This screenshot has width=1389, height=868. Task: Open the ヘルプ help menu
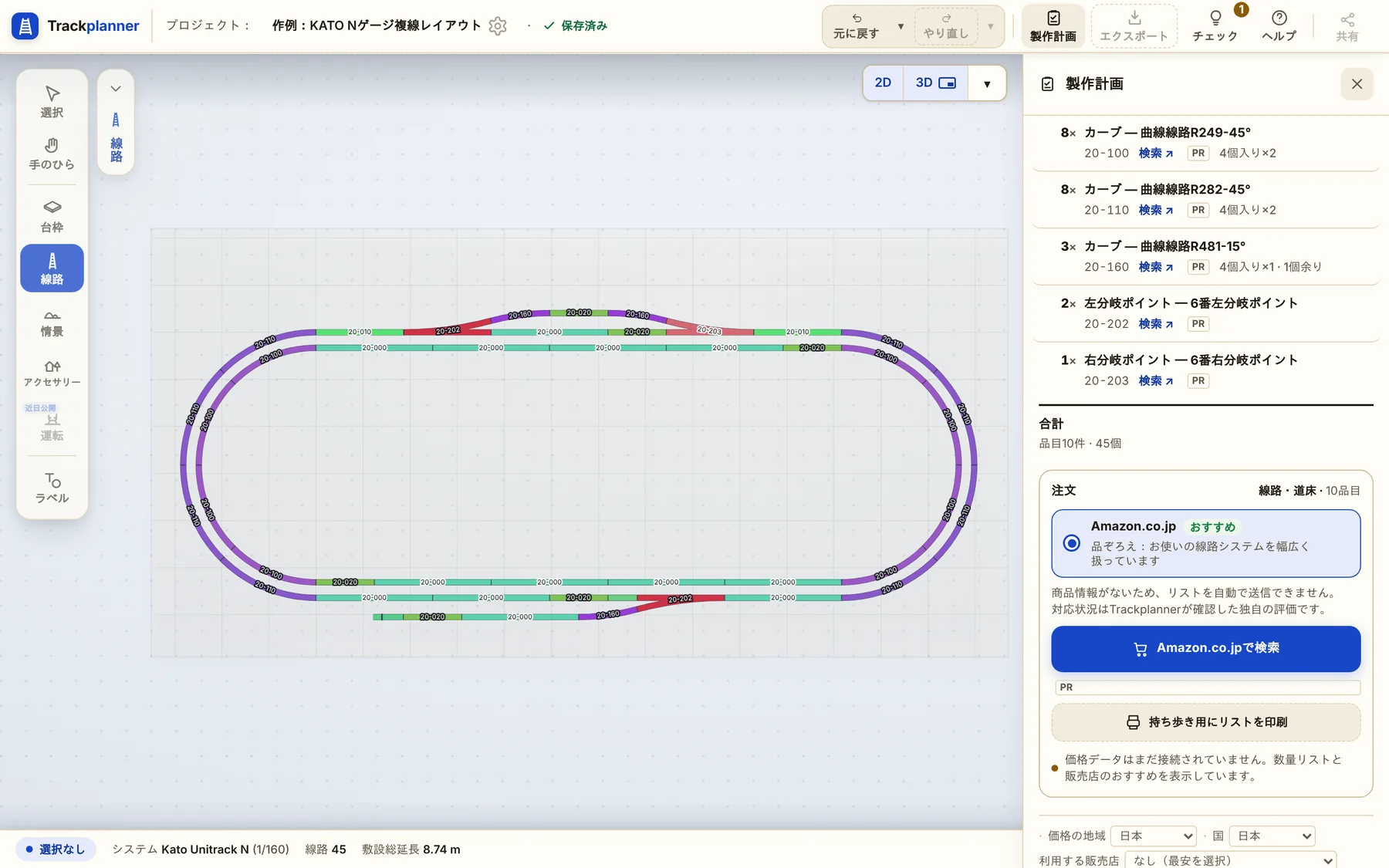[1279, 25]
